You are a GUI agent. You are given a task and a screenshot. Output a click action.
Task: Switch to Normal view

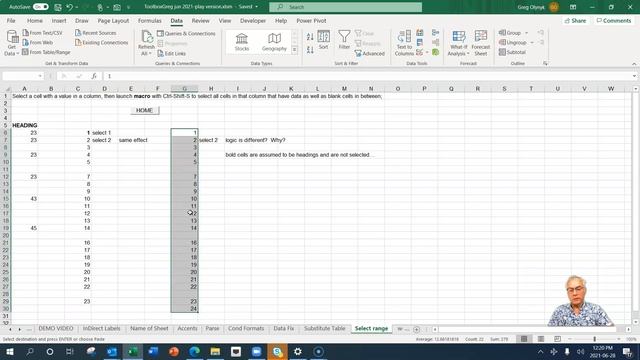[x=524, y=339]
